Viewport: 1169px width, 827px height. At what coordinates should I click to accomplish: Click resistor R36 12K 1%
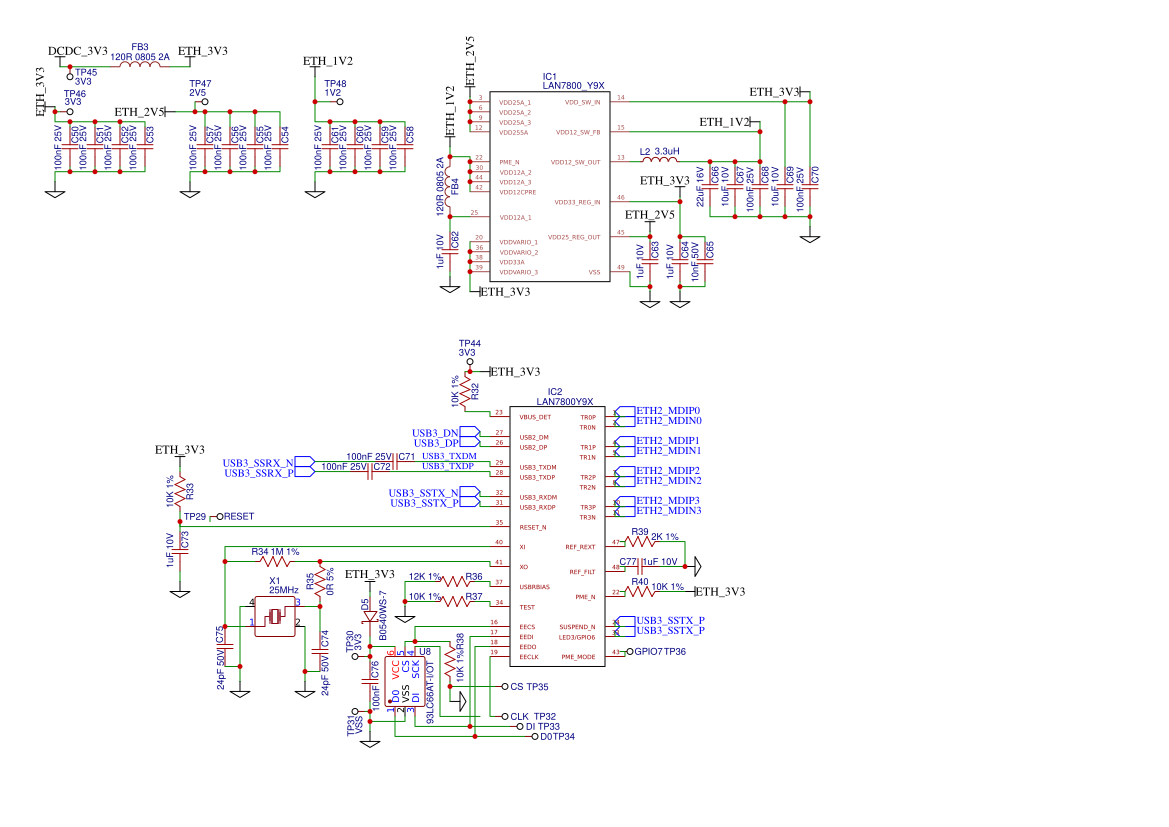pyautogui.click(x=456, y=582)
